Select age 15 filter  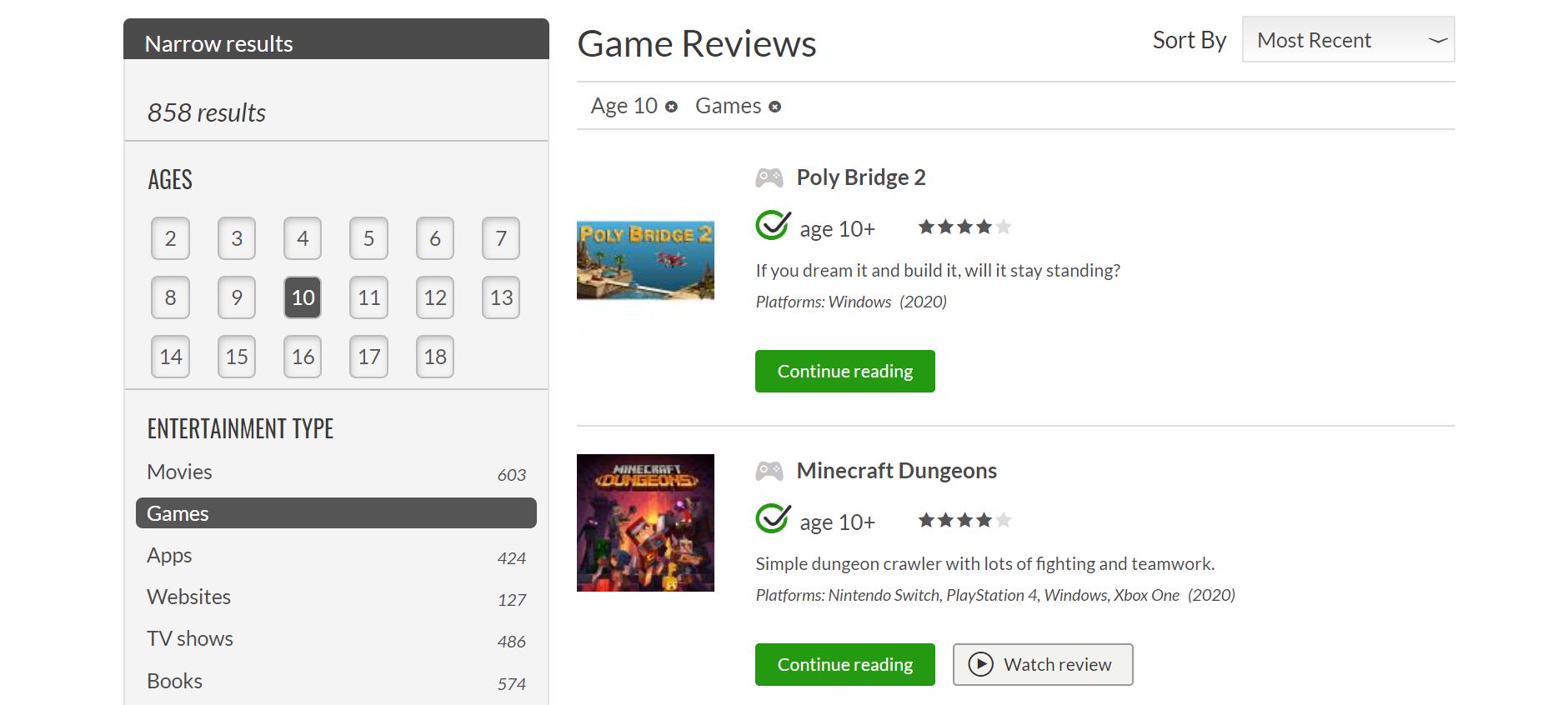237,357
